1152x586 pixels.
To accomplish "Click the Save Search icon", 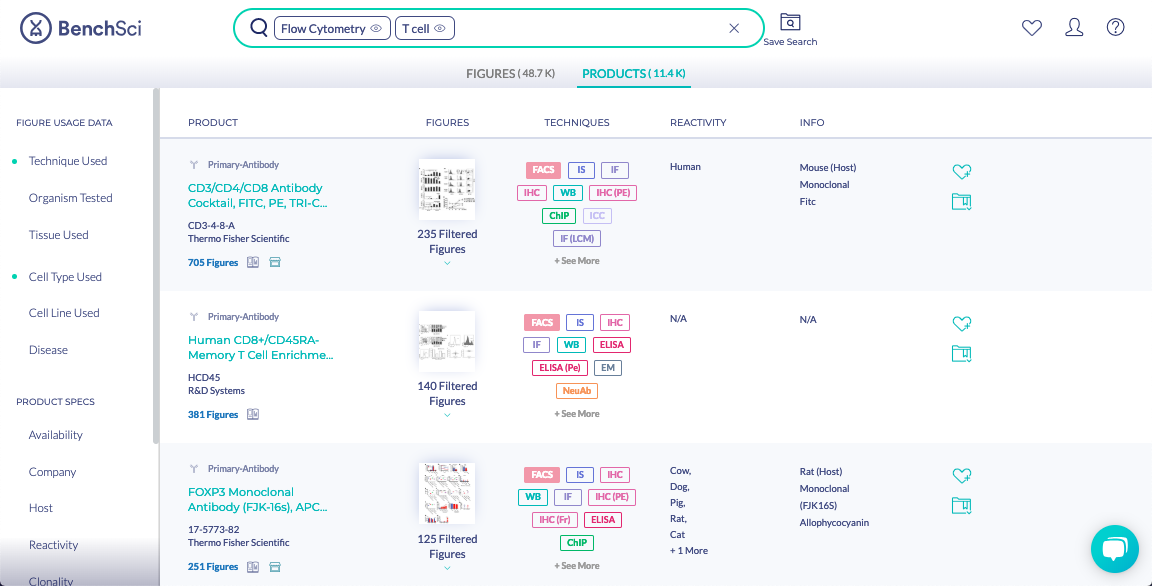I will pos(790,21).
